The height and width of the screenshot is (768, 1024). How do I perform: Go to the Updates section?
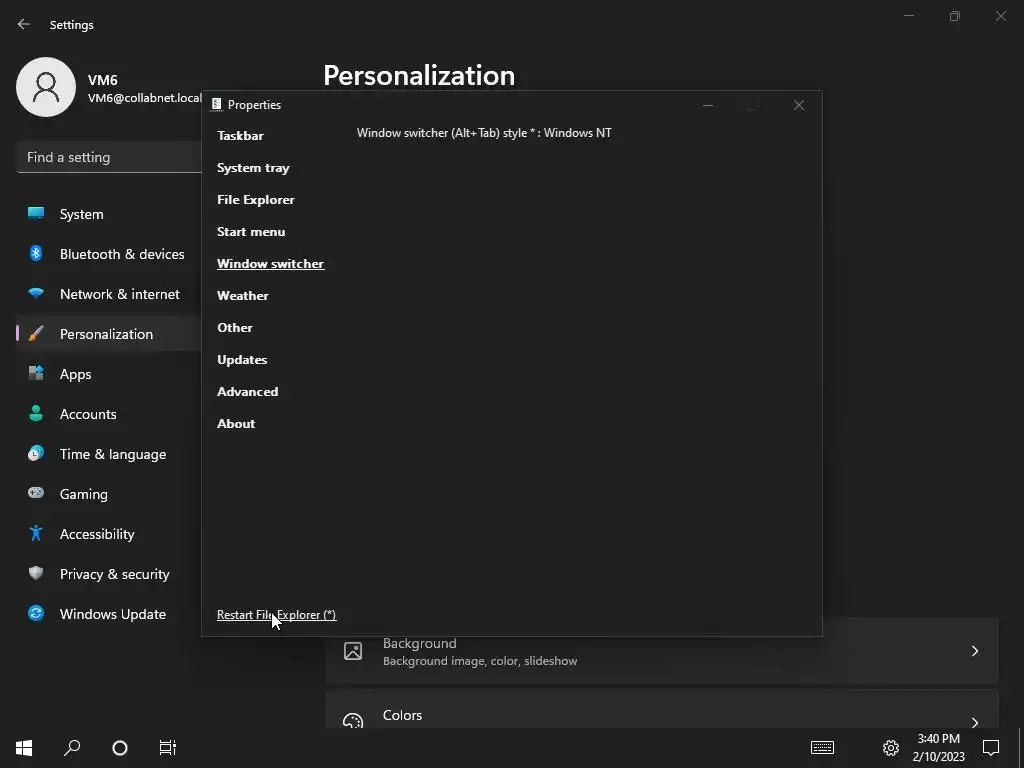pyautogui.click(x=242, y=360)
